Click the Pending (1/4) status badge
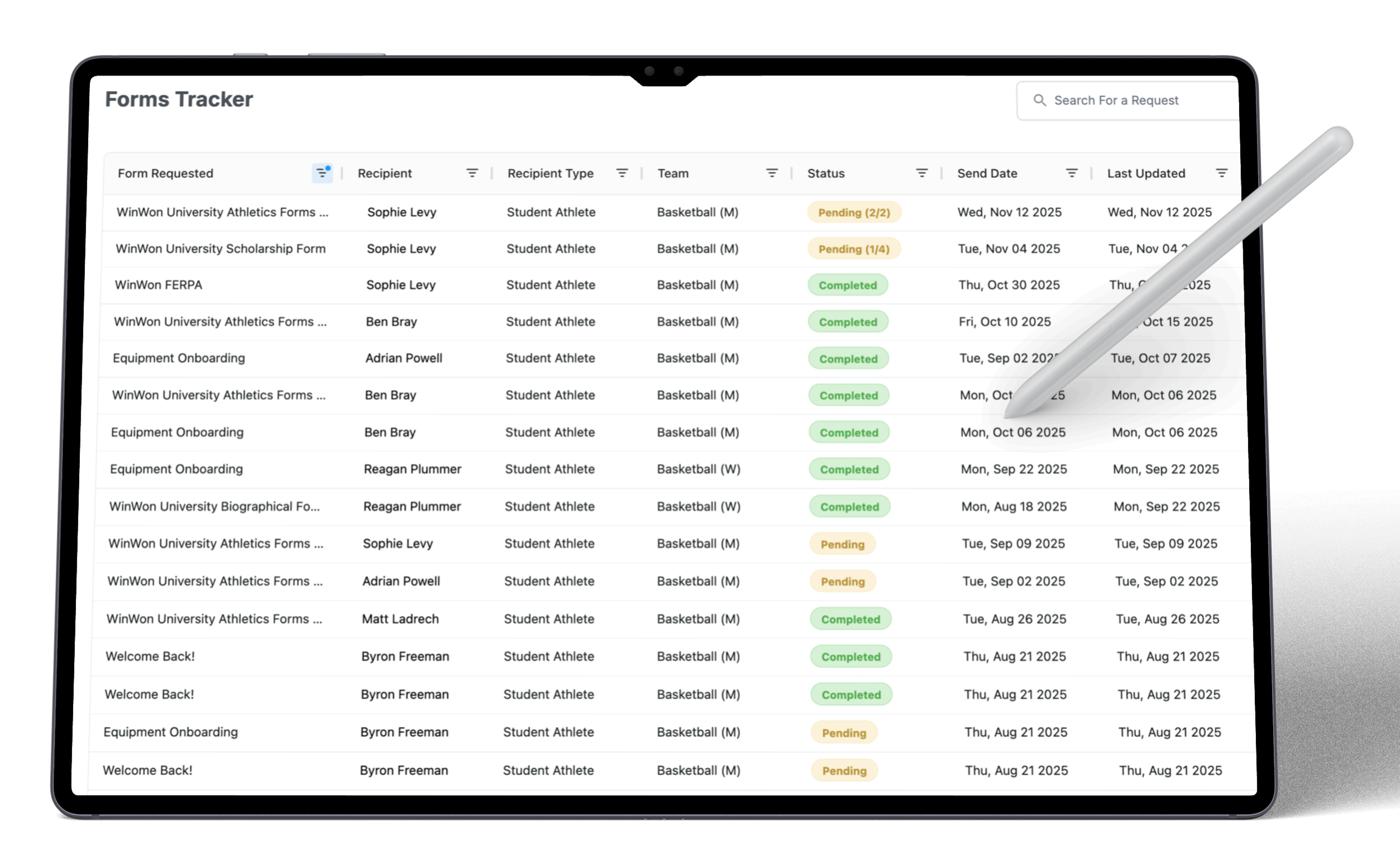 pos(854,249)
